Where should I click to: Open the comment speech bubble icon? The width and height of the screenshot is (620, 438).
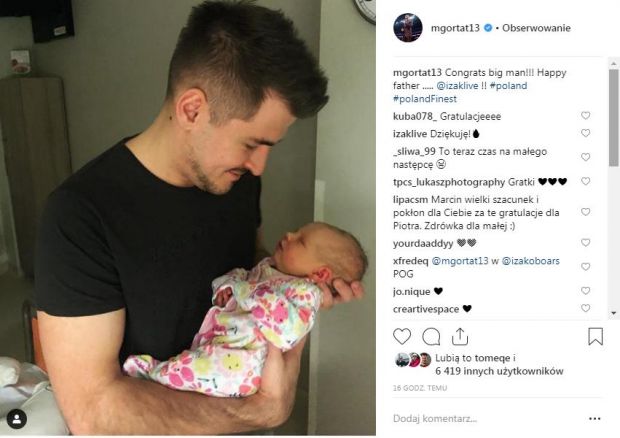click(x=431, y=337)
